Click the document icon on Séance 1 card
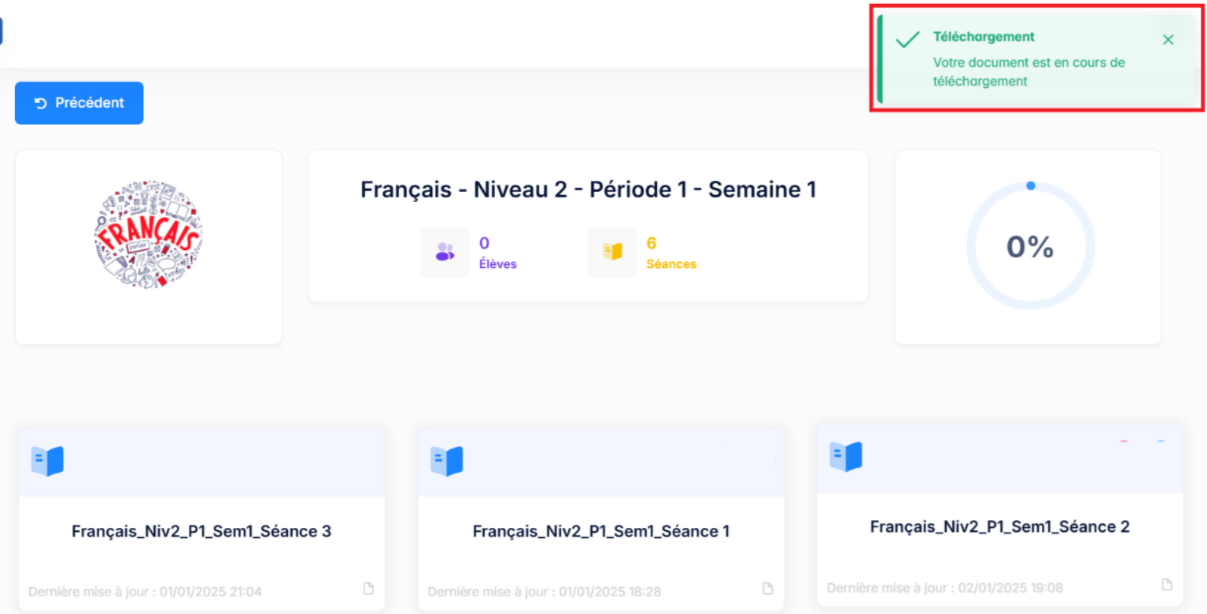The image size is (1207, 614). click(x=768, y=588)
